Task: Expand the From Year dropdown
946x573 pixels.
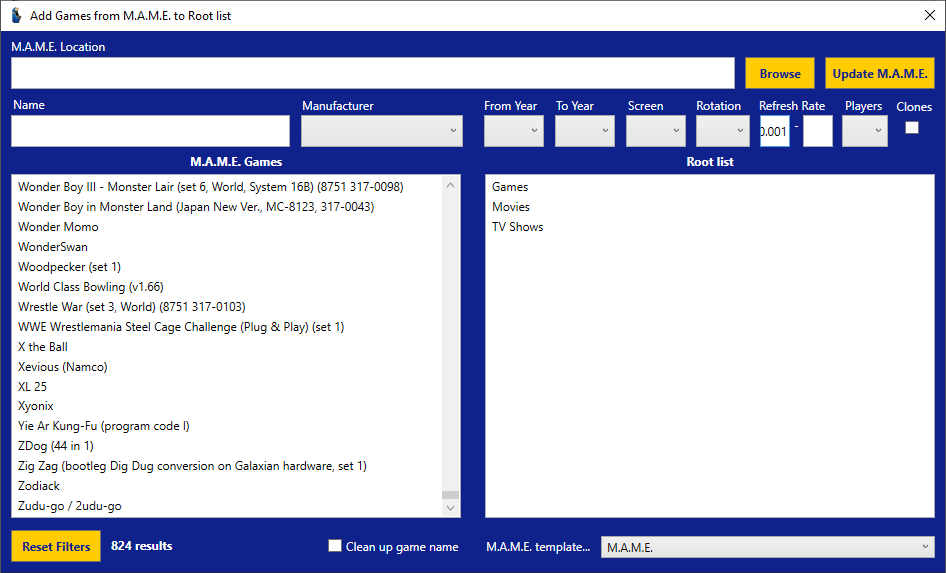Action: [513, 131]
